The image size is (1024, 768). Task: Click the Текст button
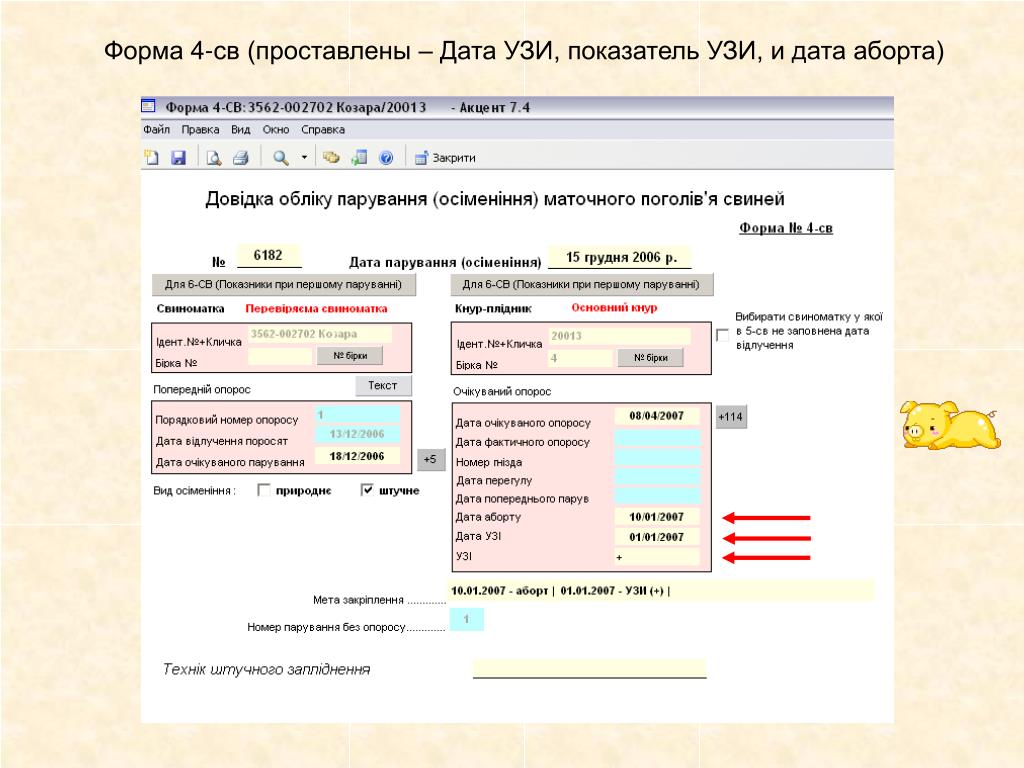point(383,385)
